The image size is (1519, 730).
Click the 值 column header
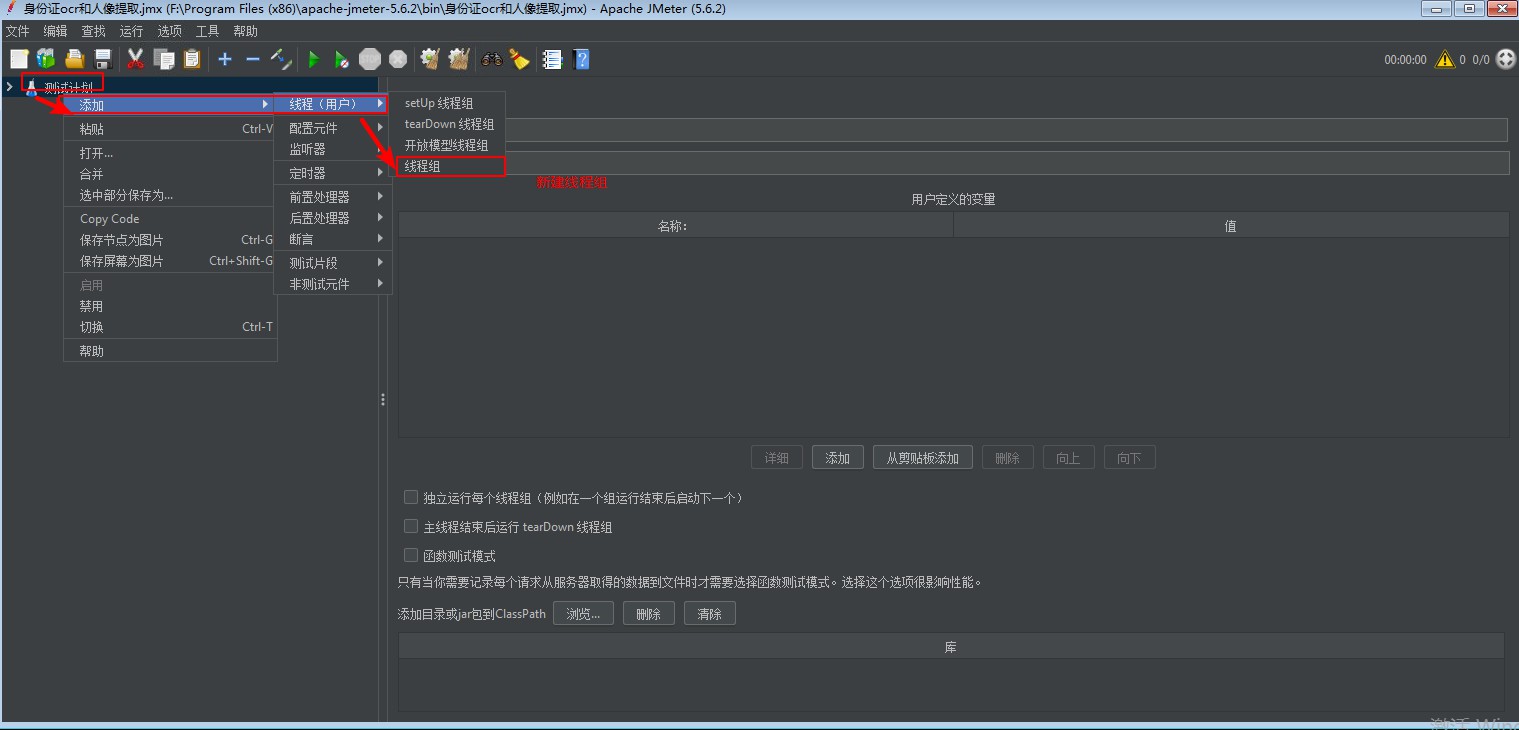(1231, 226)
